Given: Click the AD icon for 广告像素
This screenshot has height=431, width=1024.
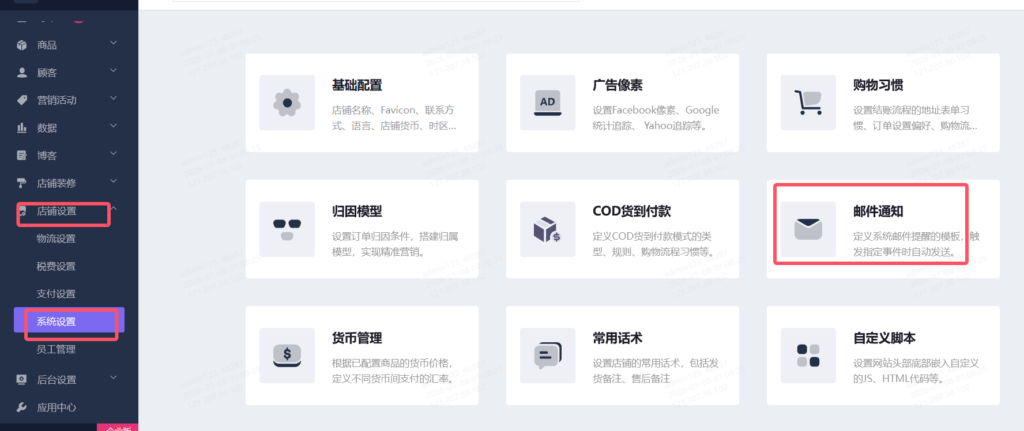Looking at the screenshot, I should pos(547,102).
